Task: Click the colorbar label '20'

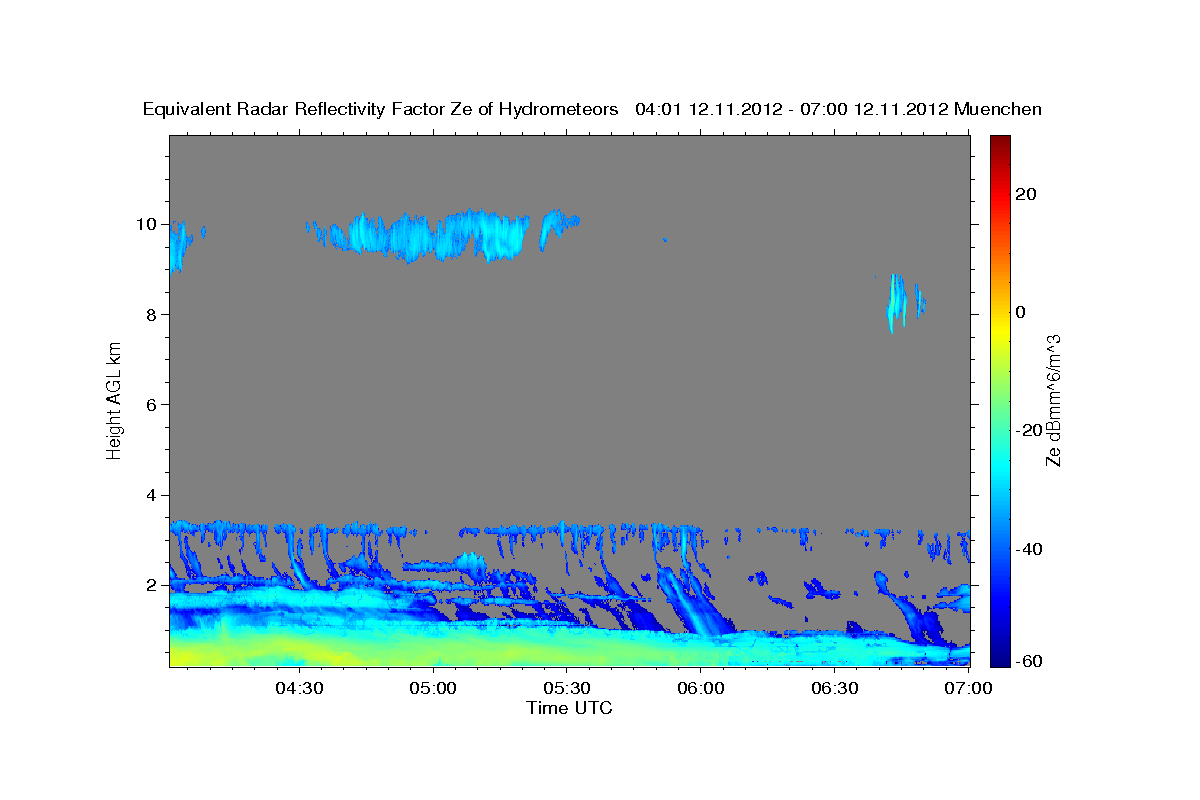Action: [x=1028, y=194]
